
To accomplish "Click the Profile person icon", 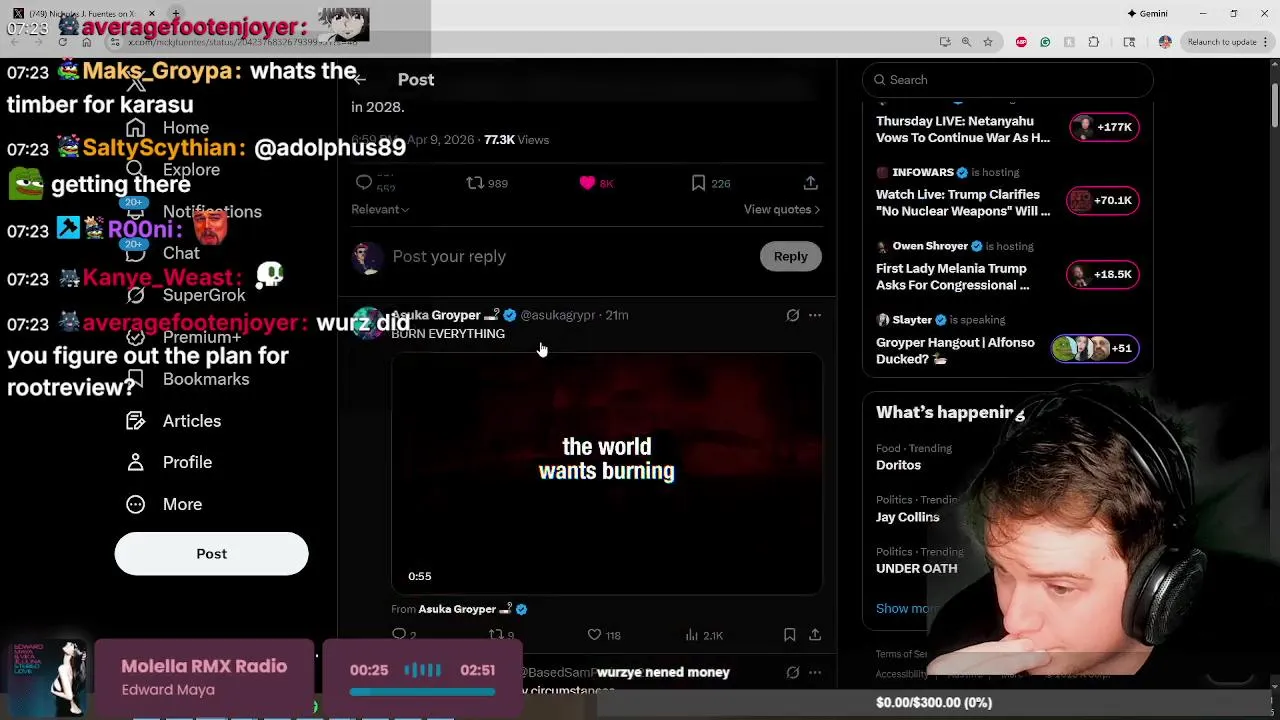I will coord(136,462).
